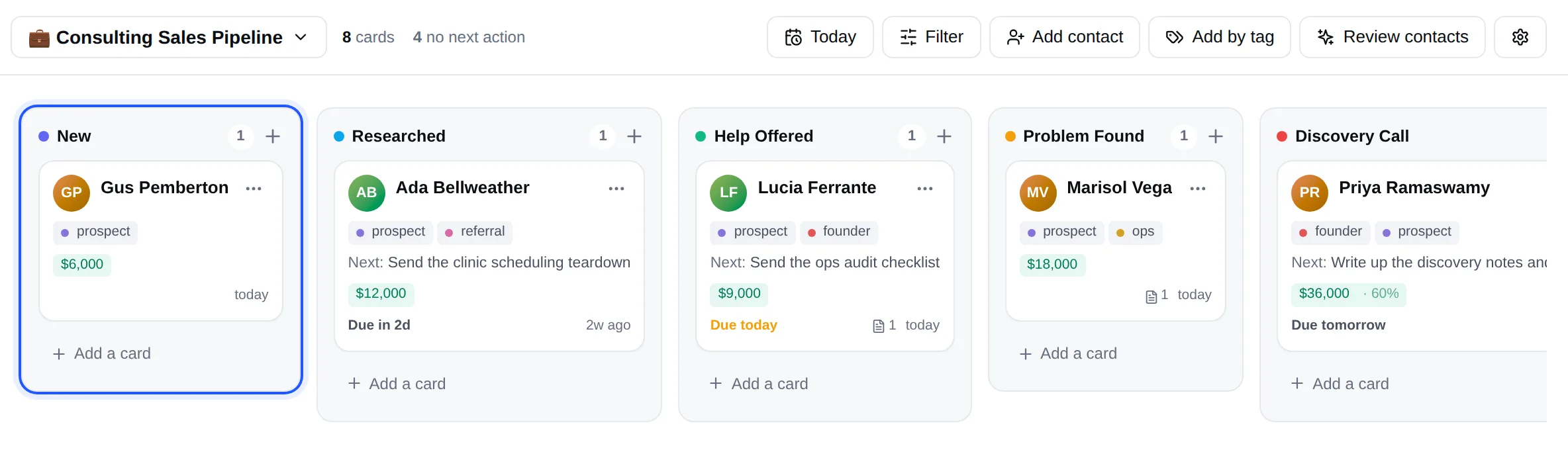Open Review contacts
Image resolution: width=1568 pixels, height=450 pixels.
[1393, 37]
